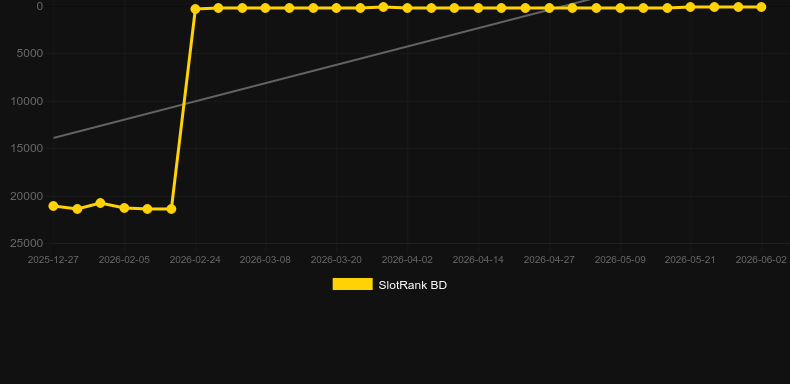790x384 pixels.
Task: Select the data point at 2026-02-24
Action: pyautogui.click(x=195, y=9)
